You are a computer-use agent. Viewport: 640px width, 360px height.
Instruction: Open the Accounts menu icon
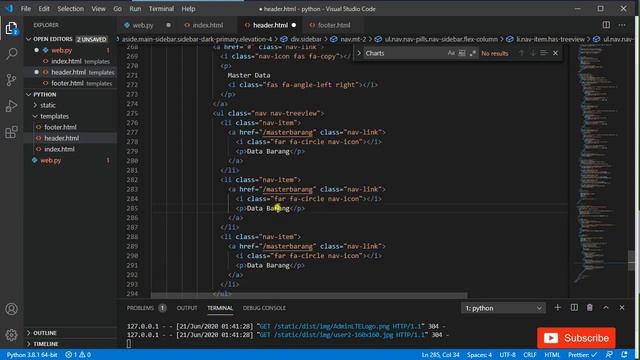point(11,309)
